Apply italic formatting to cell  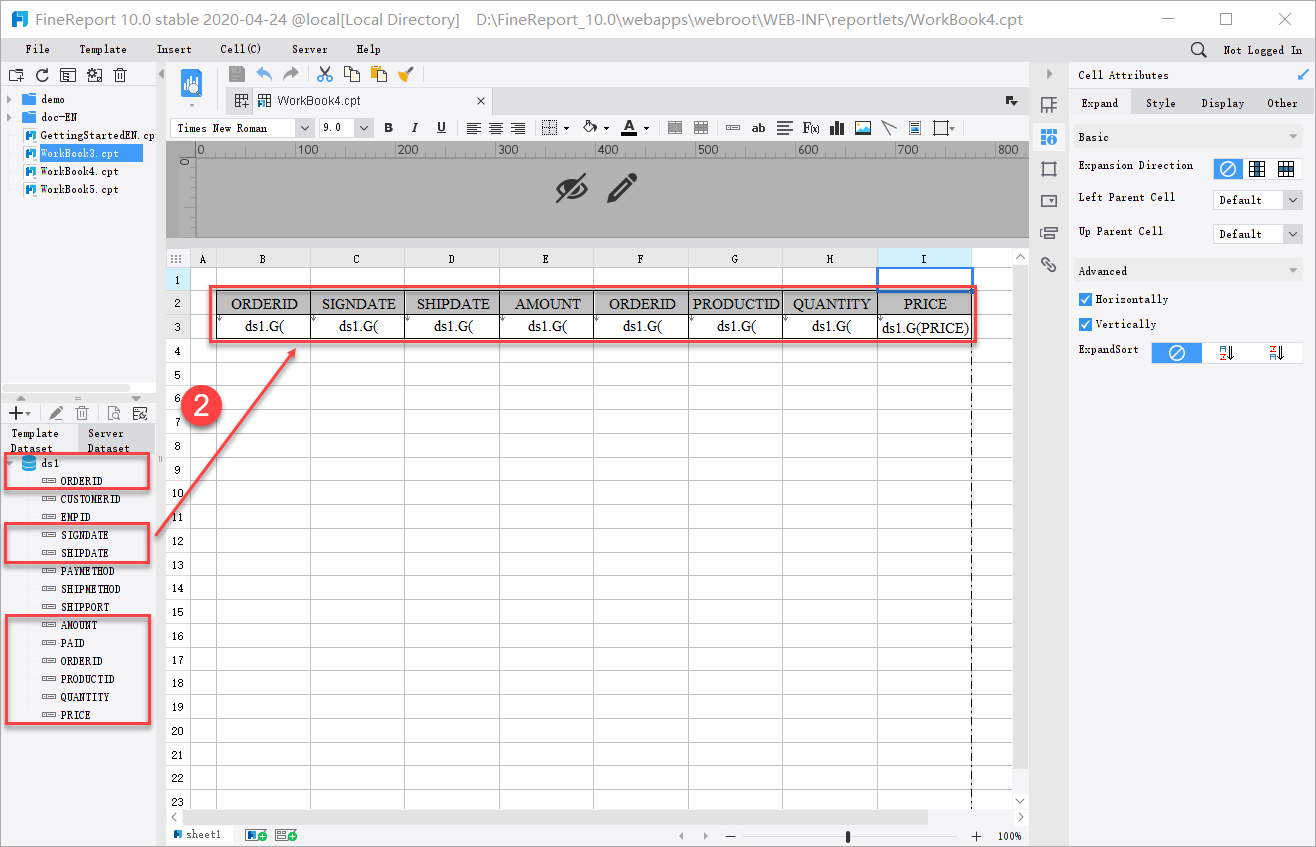(415, 128)
